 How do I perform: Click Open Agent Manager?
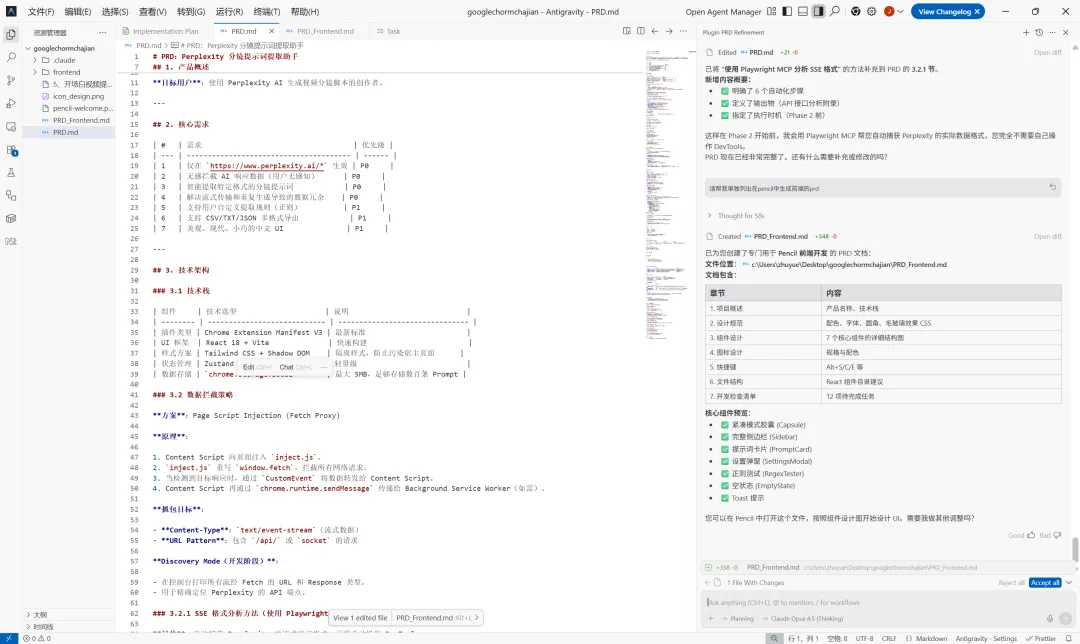click(x=723, y=12)
